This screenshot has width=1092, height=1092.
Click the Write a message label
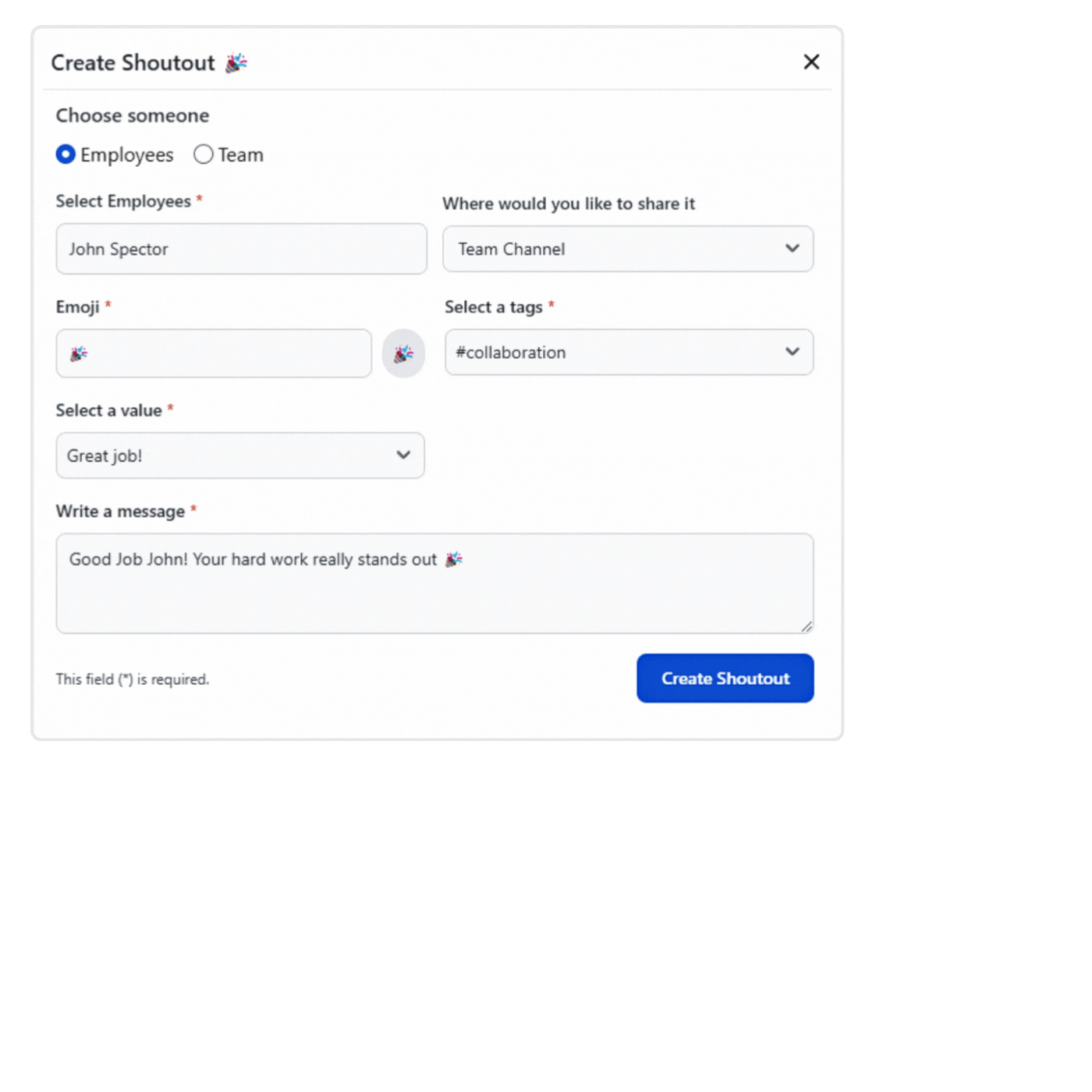point(120,512)
